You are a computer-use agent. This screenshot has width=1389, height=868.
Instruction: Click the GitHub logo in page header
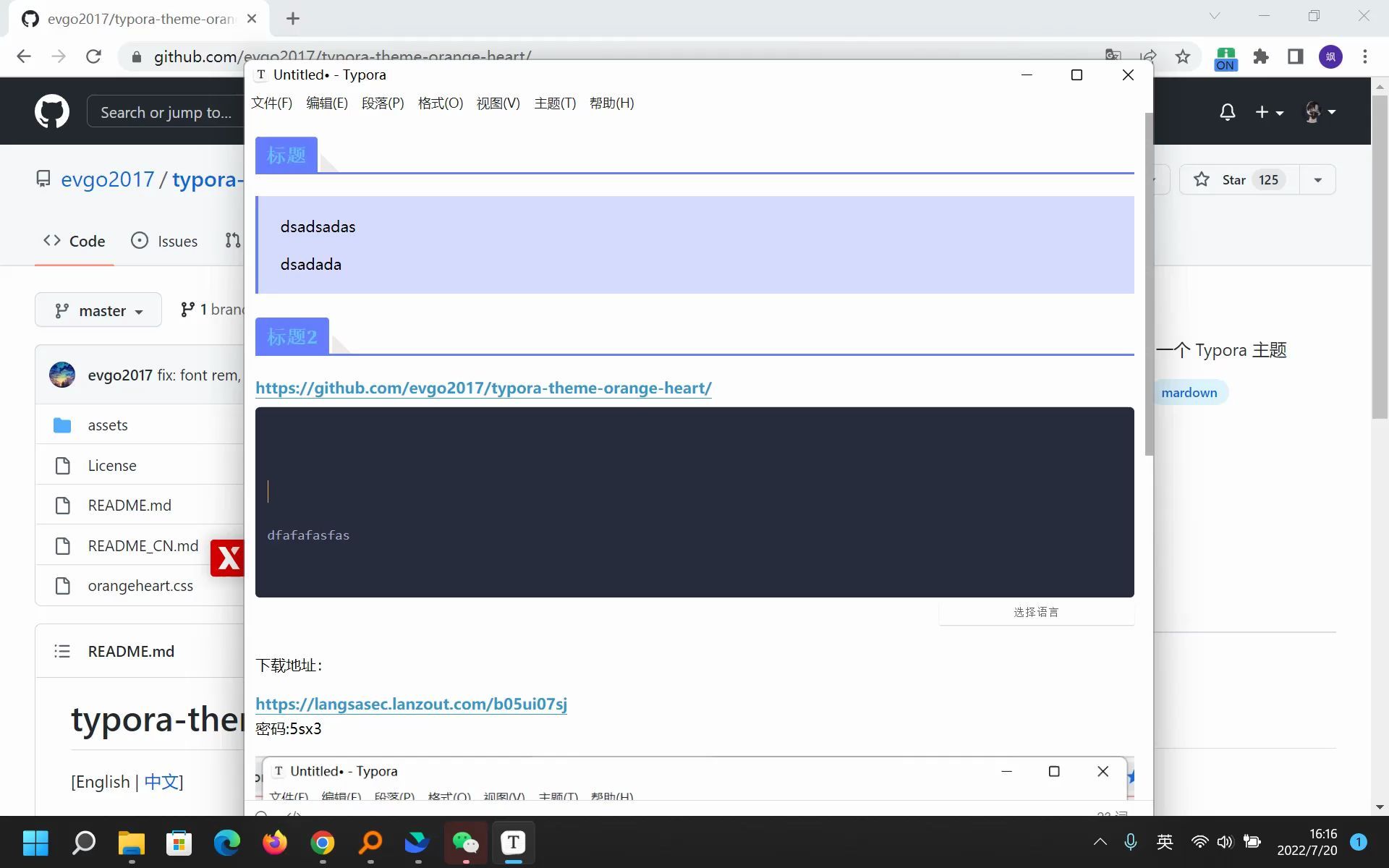pos(52,111)
